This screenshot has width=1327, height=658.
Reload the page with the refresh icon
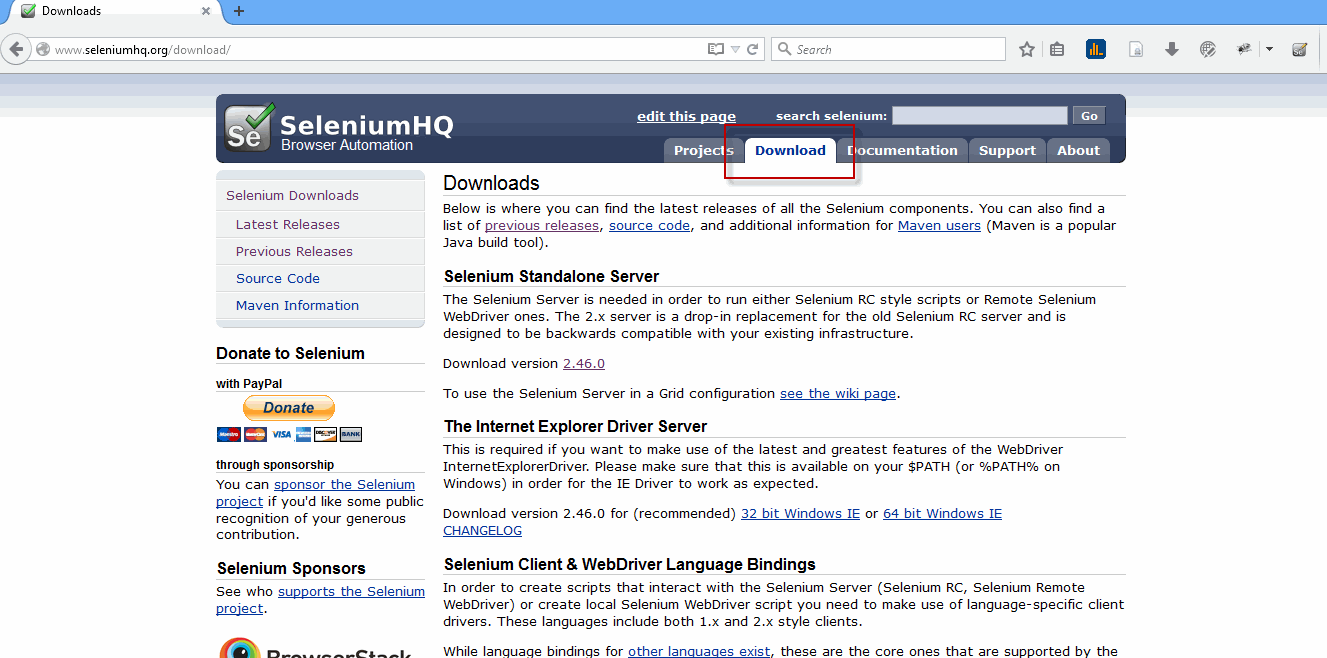pyautogui.click(x=753, y=49)
